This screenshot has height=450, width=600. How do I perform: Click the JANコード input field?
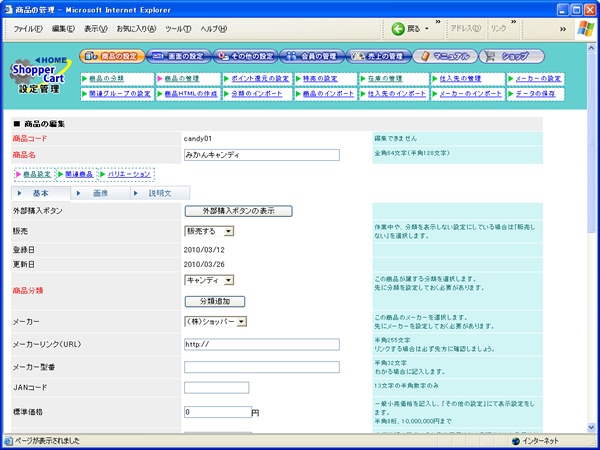(x=217, y=388)
